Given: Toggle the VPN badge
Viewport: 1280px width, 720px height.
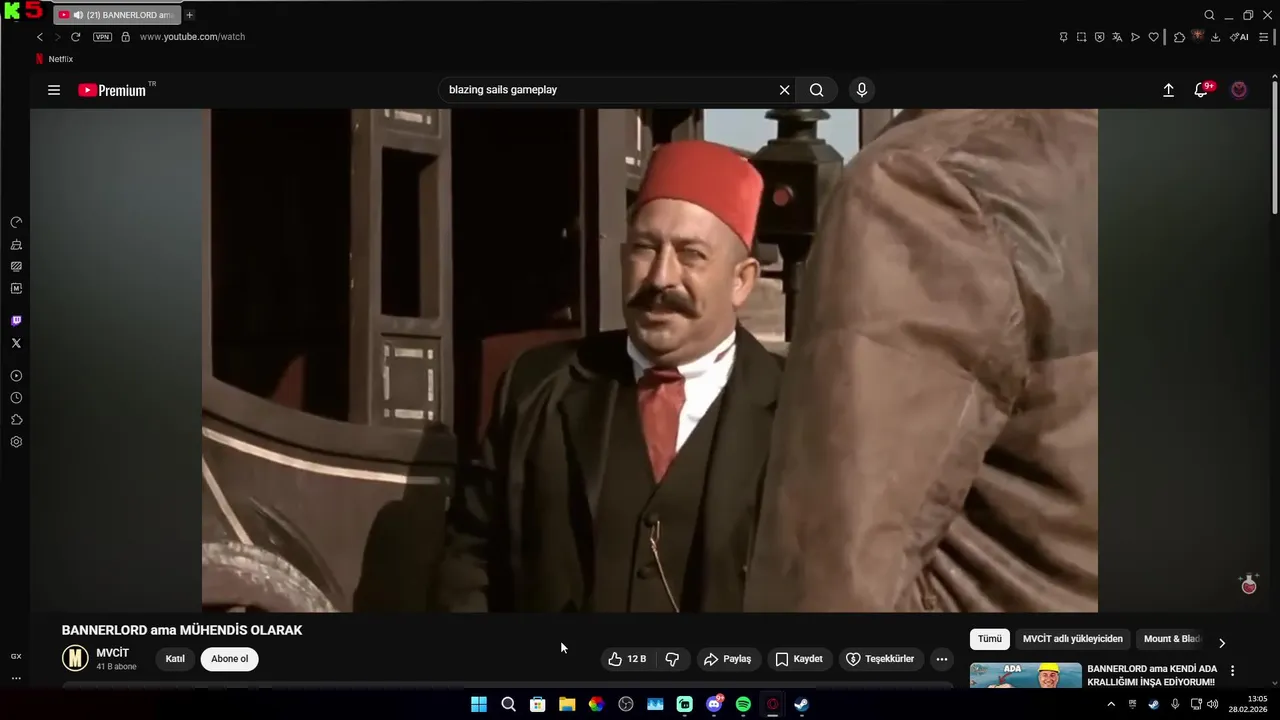Looking at the screenshot, I should [102, 37].
